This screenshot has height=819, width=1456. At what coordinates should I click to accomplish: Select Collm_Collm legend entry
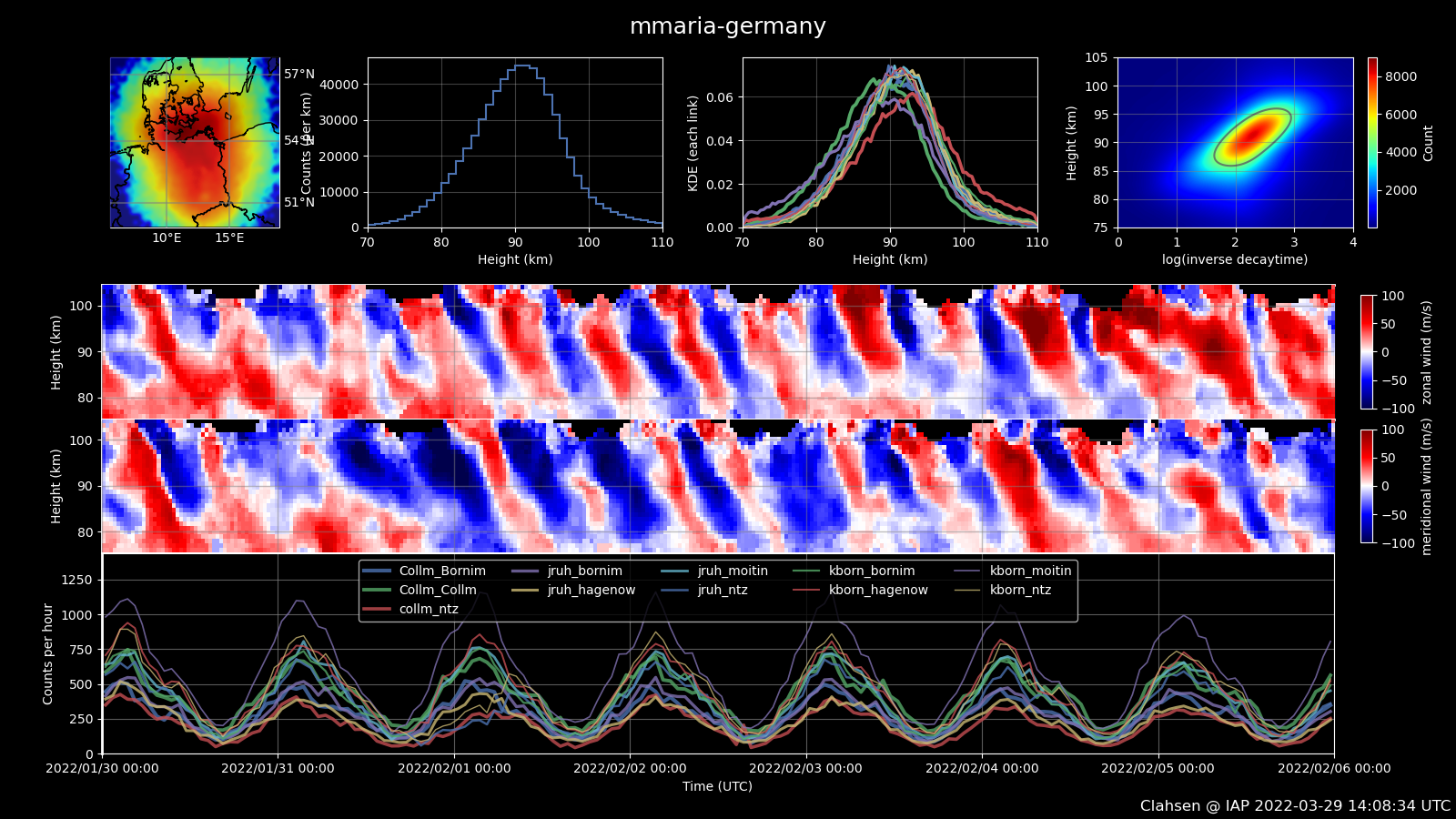click(x=420, y=591)
